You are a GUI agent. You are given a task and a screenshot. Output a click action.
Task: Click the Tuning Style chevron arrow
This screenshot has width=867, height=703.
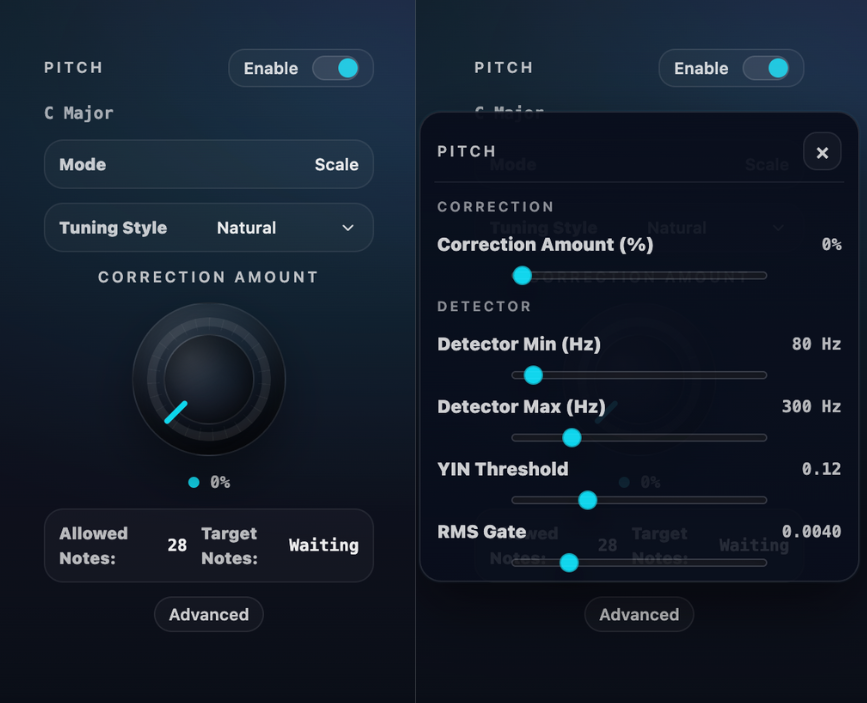click(x=347, y=227)
